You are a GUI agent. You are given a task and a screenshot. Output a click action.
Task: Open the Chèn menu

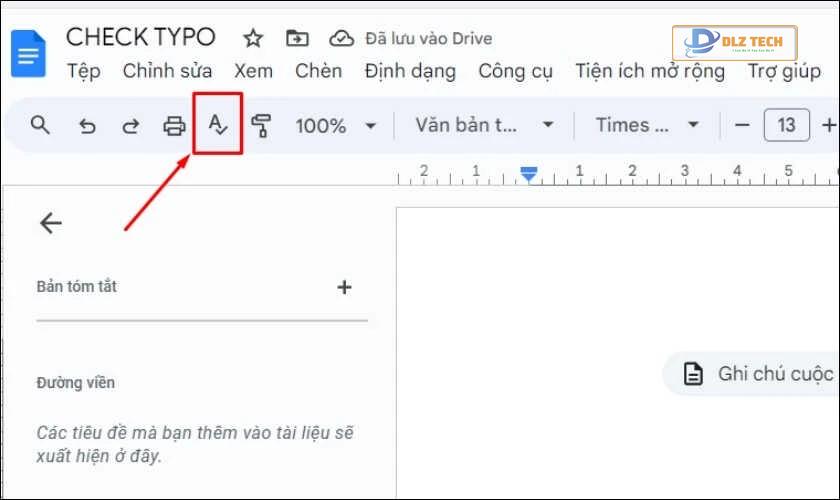pyautogui.click(x=318, y=71)
